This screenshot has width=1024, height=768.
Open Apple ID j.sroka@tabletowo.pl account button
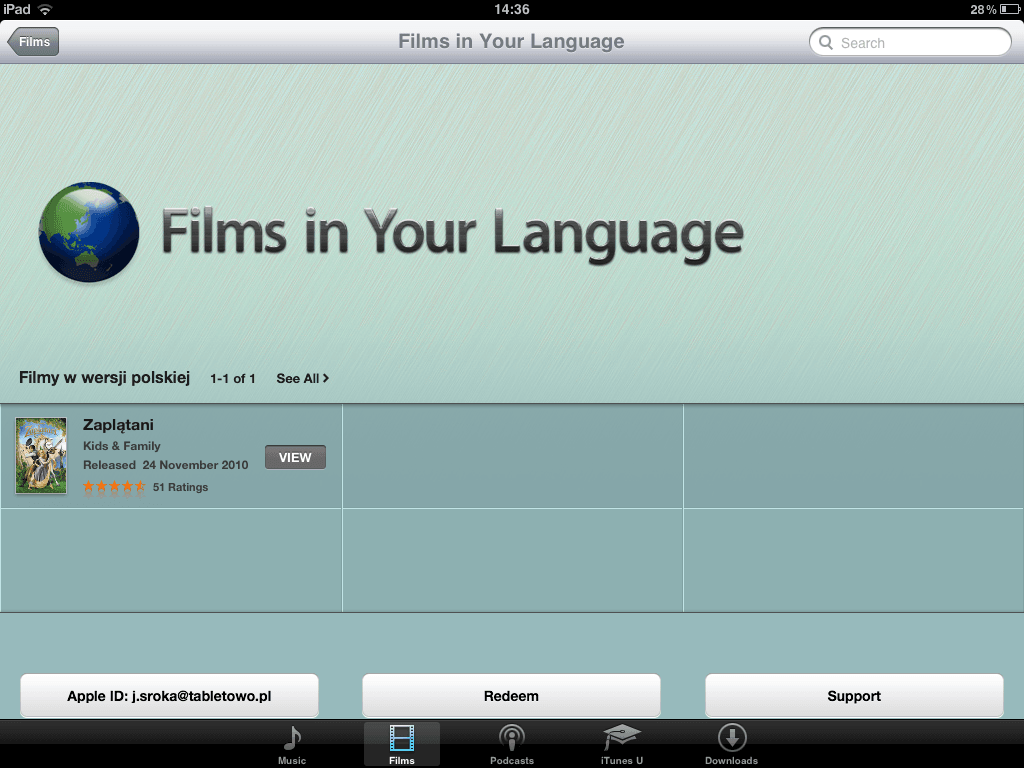(169, 696)
